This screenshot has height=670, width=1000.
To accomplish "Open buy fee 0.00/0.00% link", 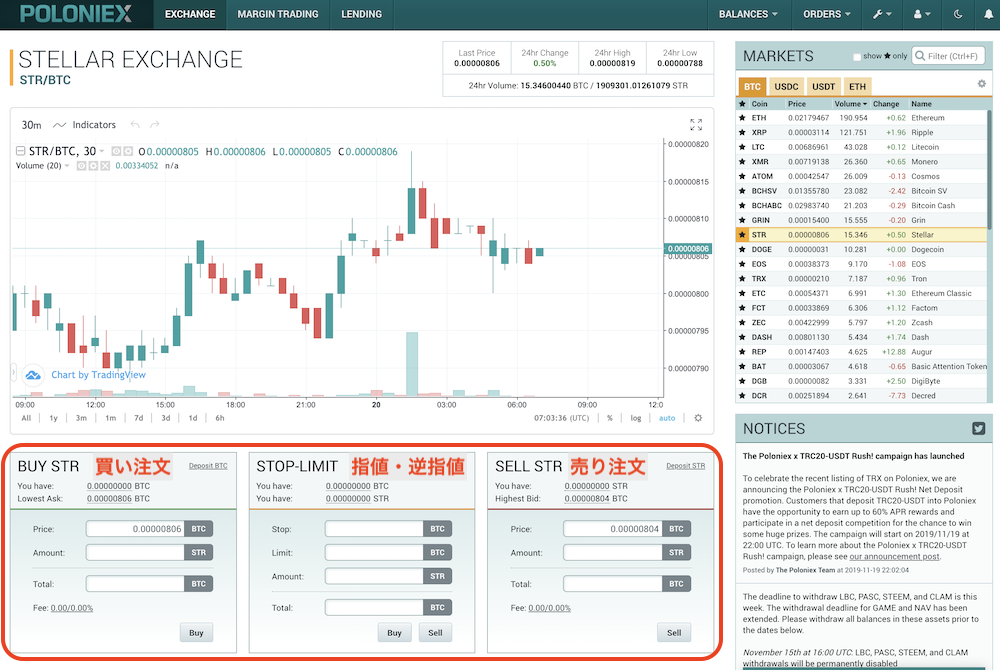I will click(x=71, y=608).
